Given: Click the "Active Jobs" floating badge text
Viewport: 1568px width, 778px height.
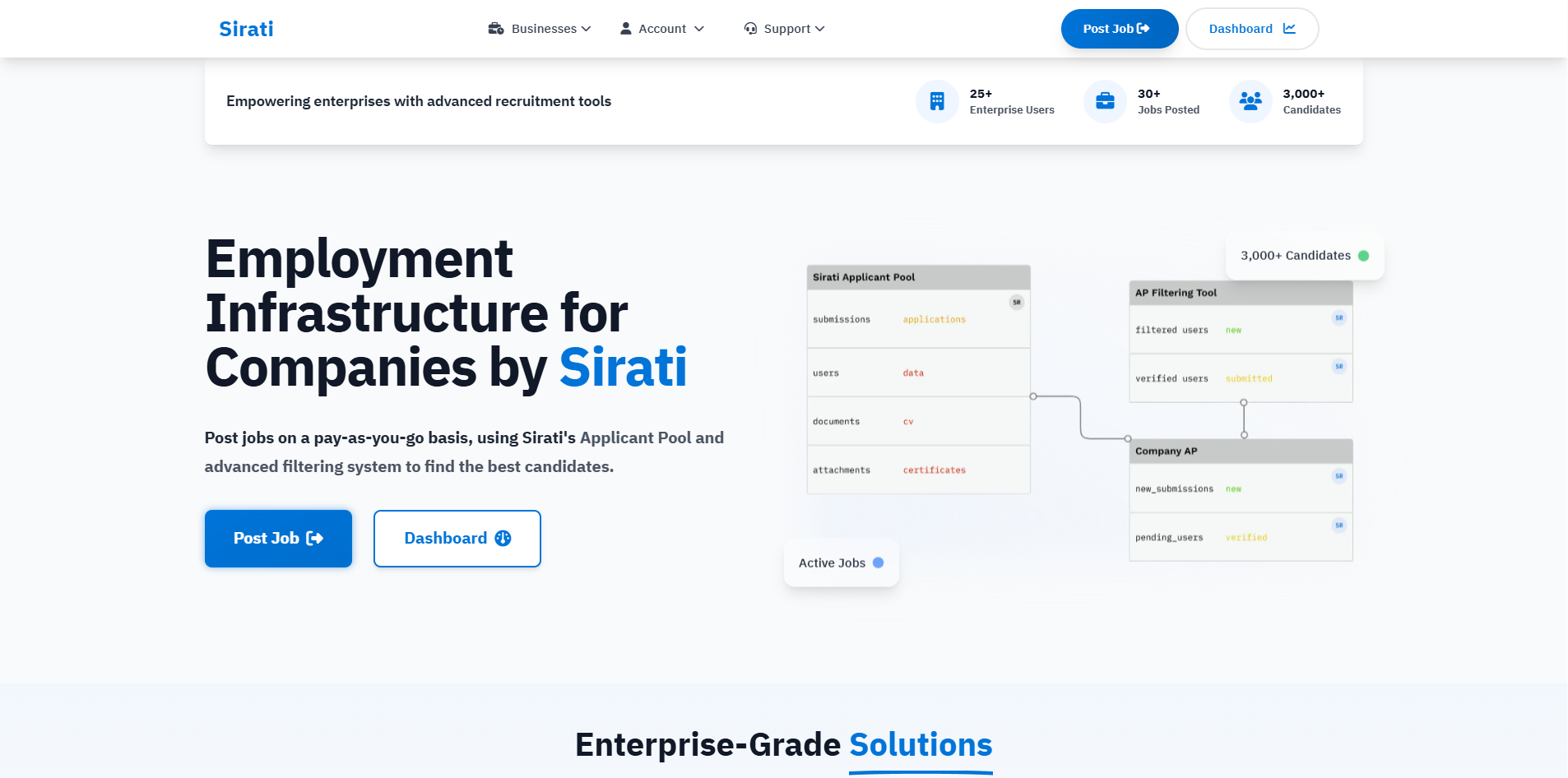Looking at the screenshot, I should (x=832, y=563).
